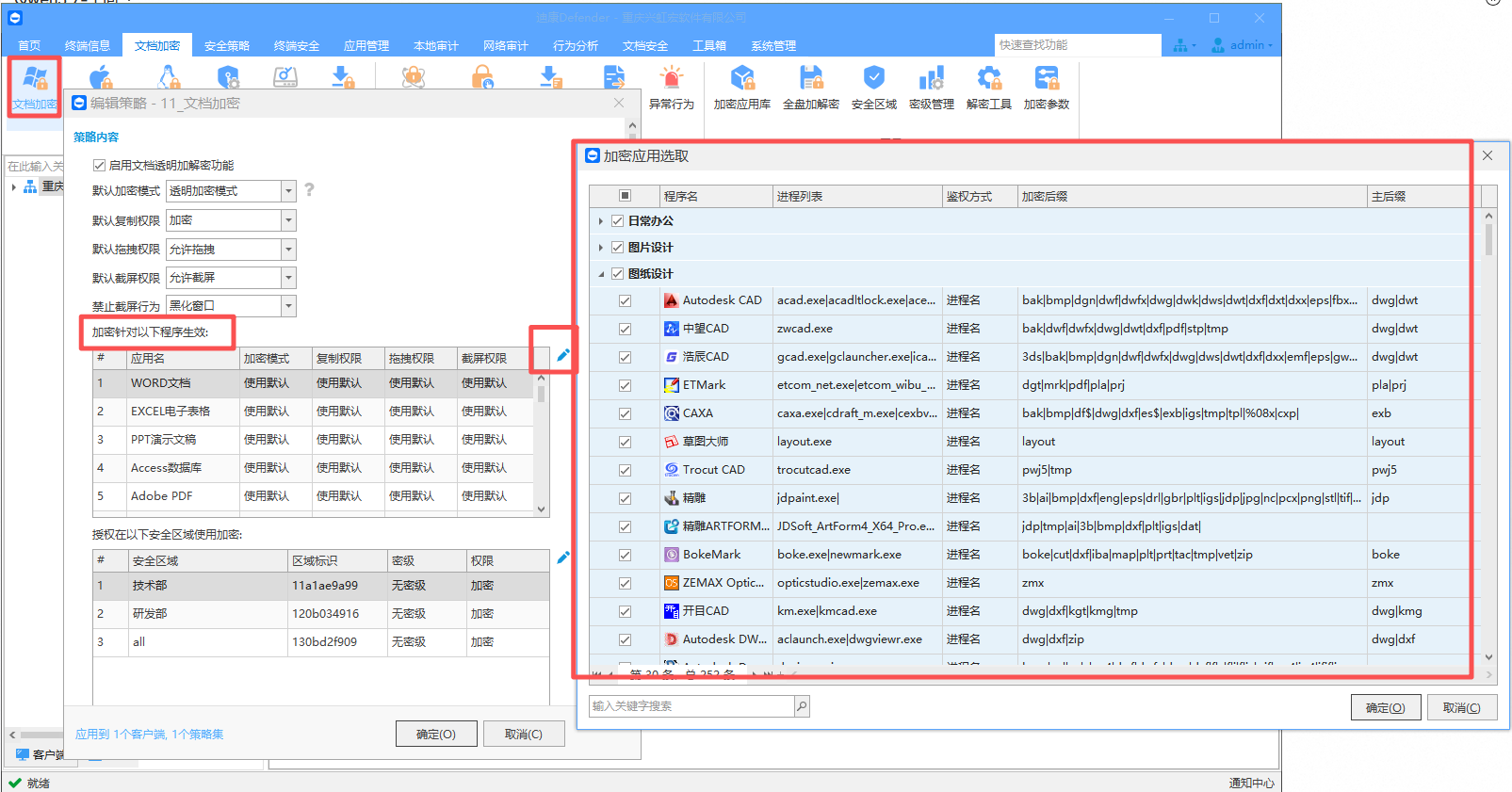
Task: Open the Apple Mac encryption toolbar icon
Action: coord(101,78)
